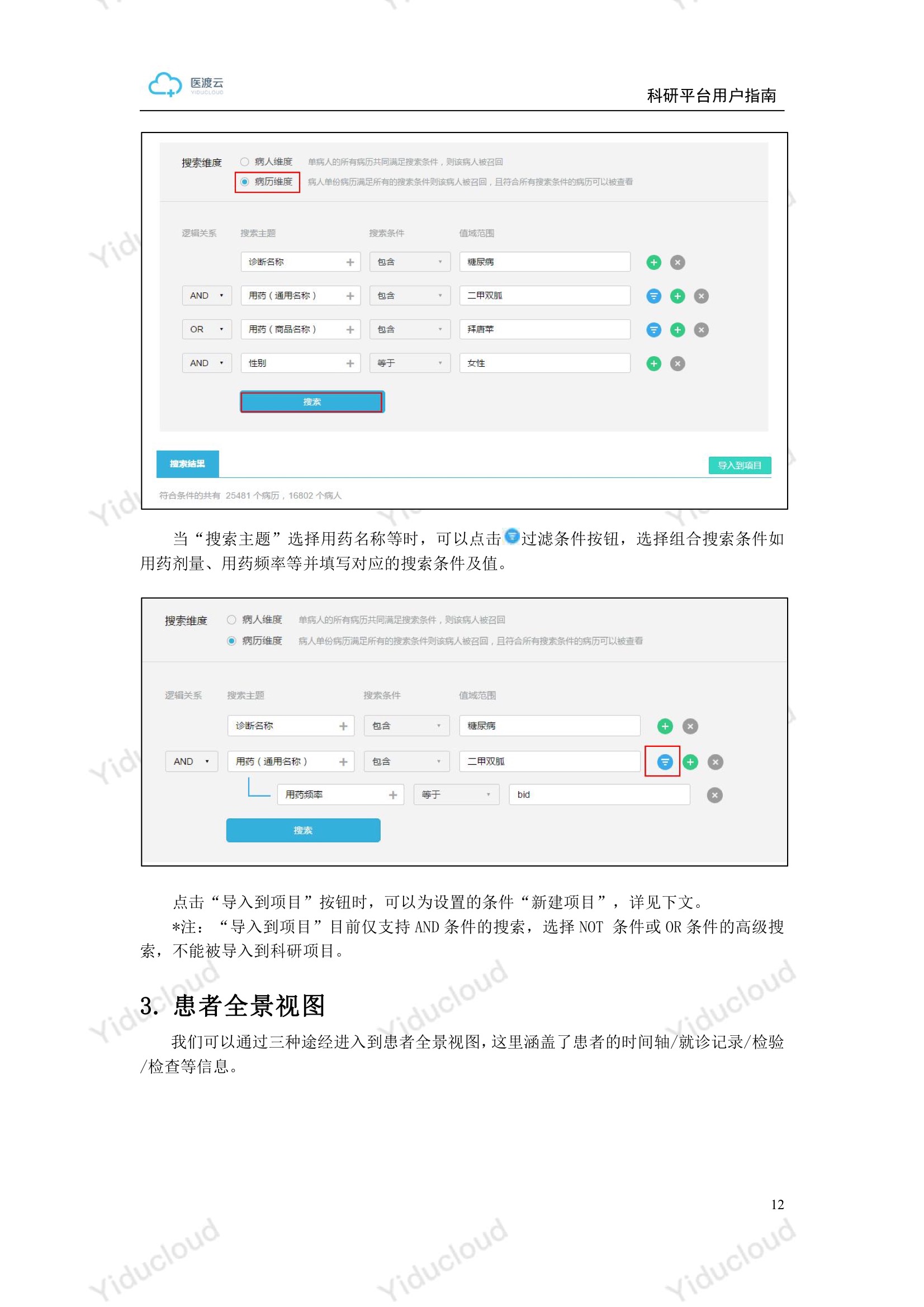Open 包含 dropdown beside 糖尿病, upper figure
Screen dimensions: 924x1307
click(410, 262)
